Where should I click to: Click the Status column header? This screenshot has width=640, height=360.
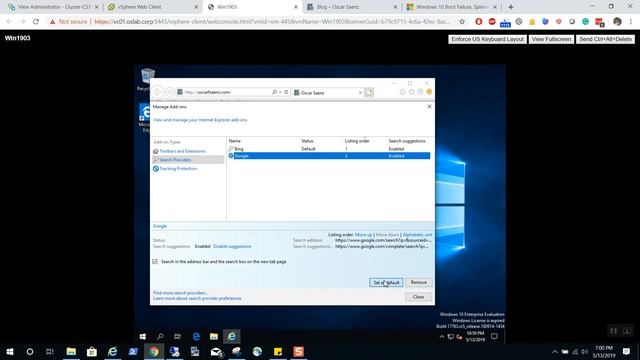[307, 141]
